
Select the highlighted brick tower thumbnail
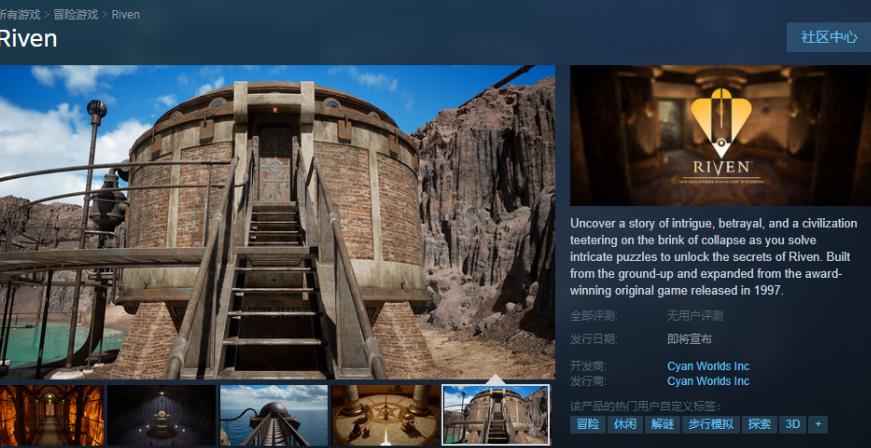[495, 415]
